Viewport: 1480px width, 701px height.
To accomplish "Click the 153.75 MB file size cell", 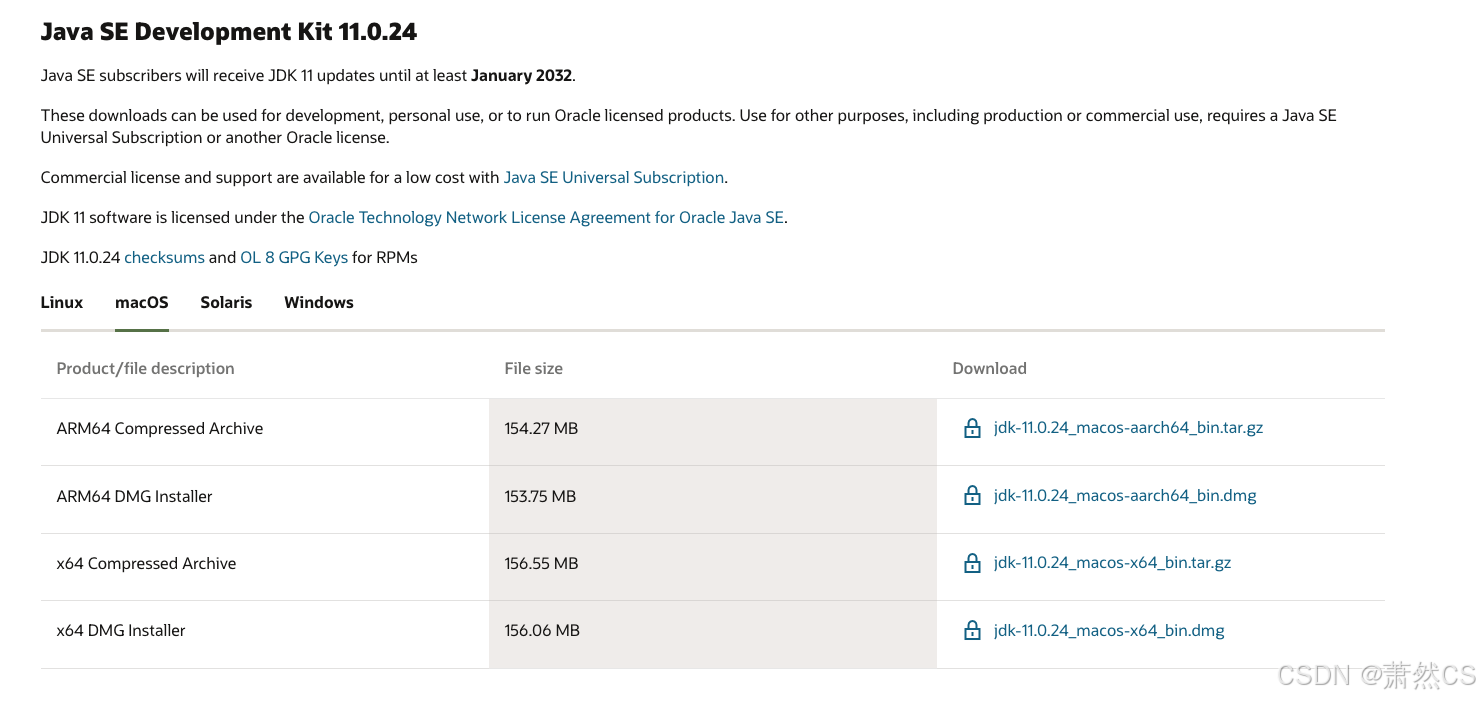I will [713, 499].
